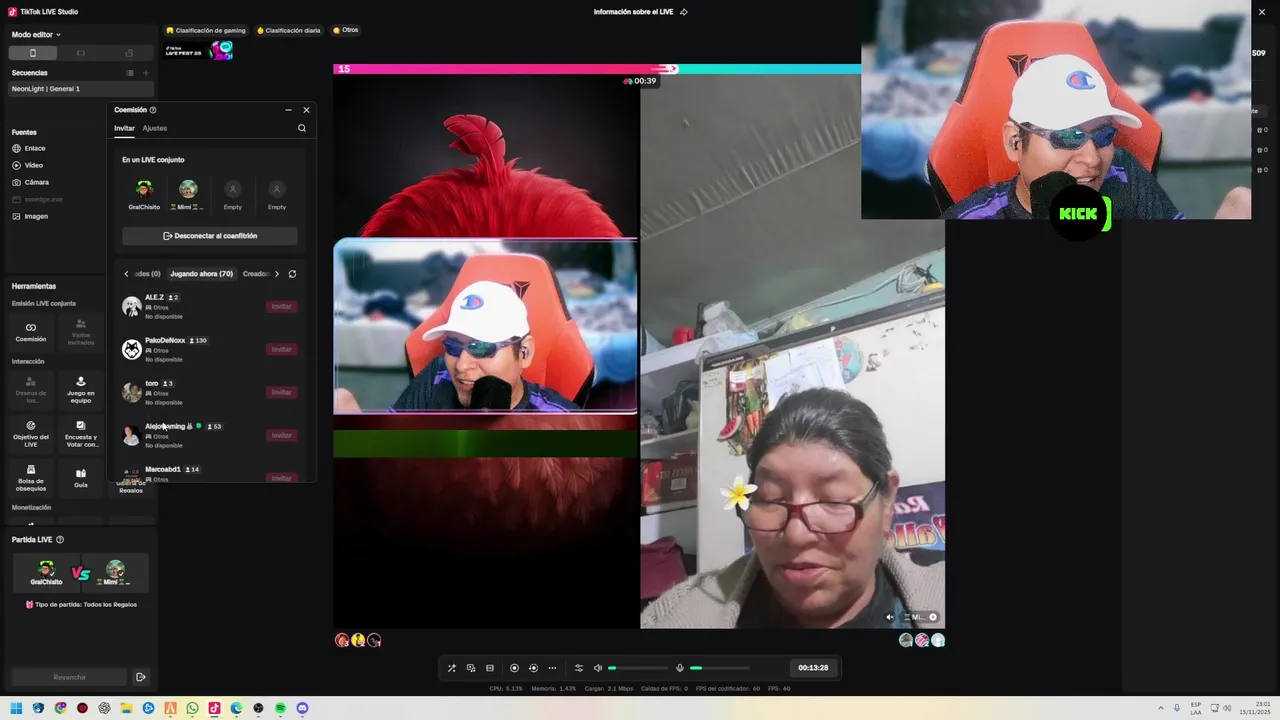The width and height of the screenshot is (1280, 720).
Task: Open WhatsApp from the taskbar
Action: pos(192,708)
